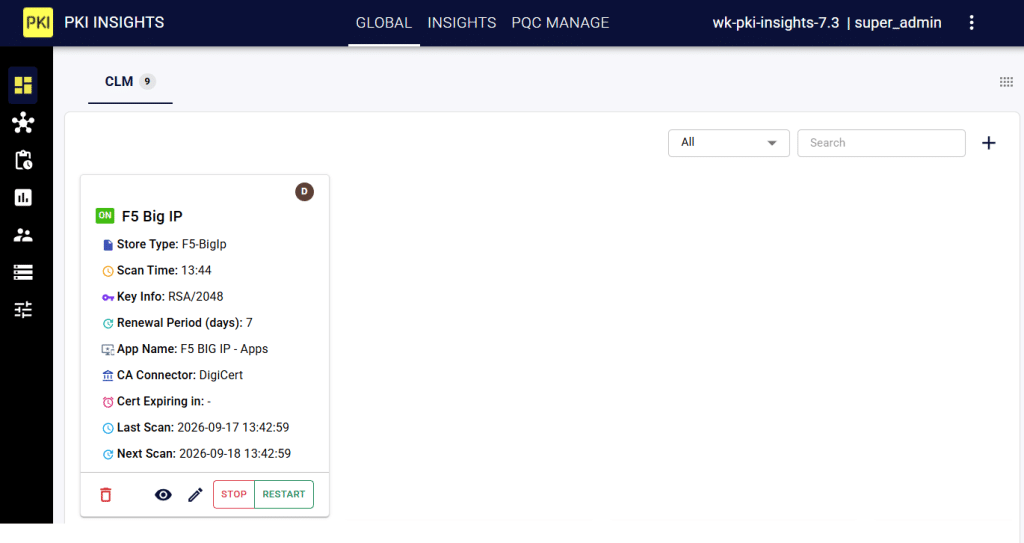Click the ON status badge
This screenshot has height=543, width=1024.
point(105,216)
